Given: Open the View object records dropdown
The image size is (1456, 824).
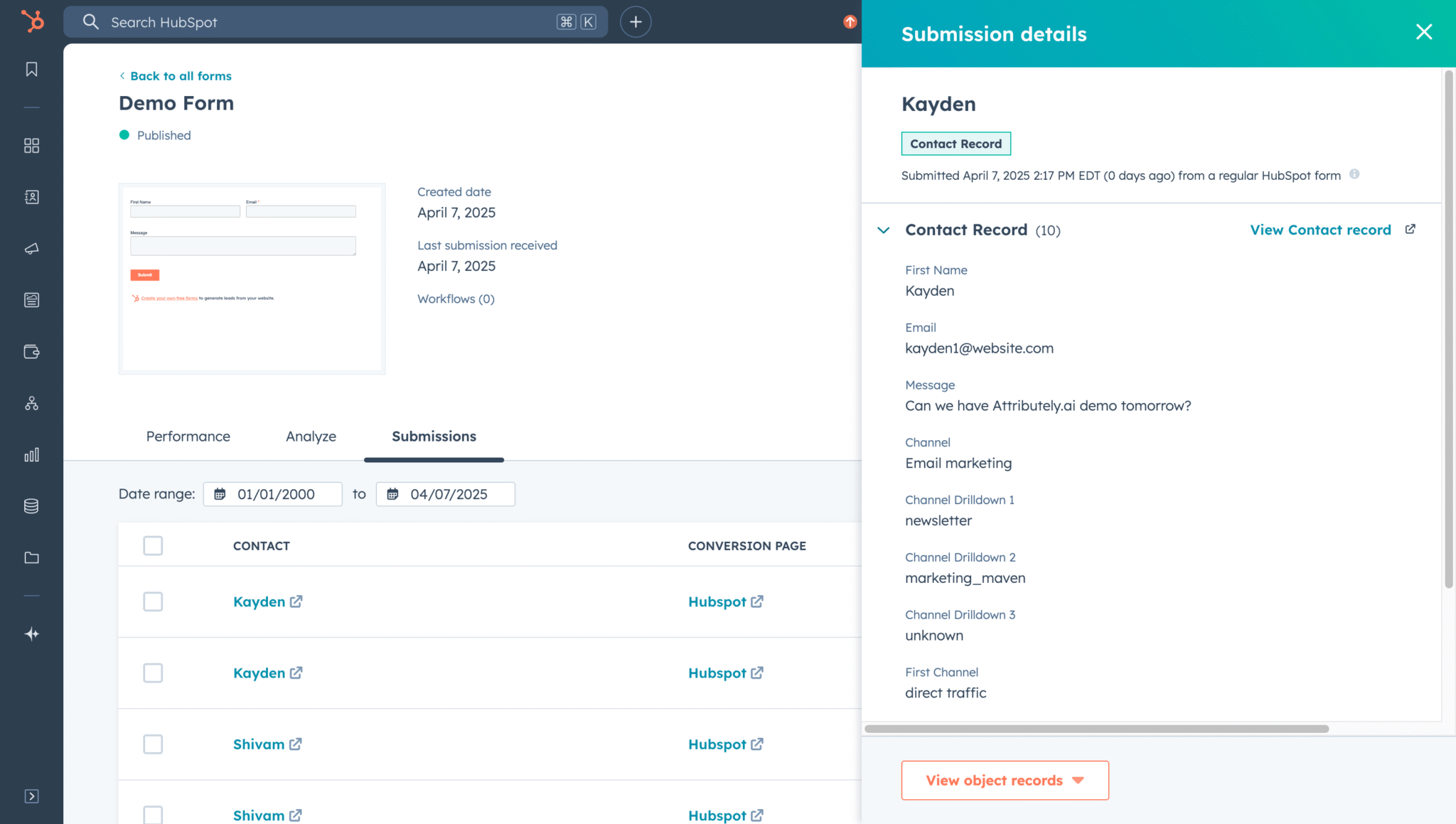Looking at the screenshot, I should tap(1004, 780).
